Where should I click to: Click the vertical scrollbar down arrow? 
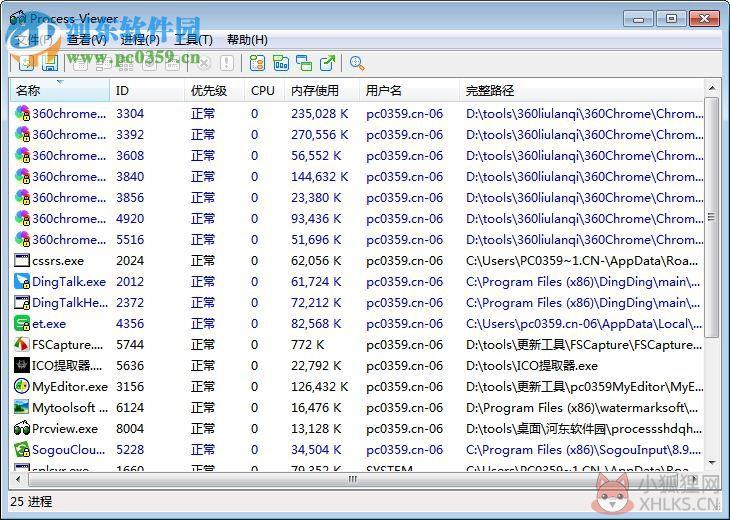712,463
